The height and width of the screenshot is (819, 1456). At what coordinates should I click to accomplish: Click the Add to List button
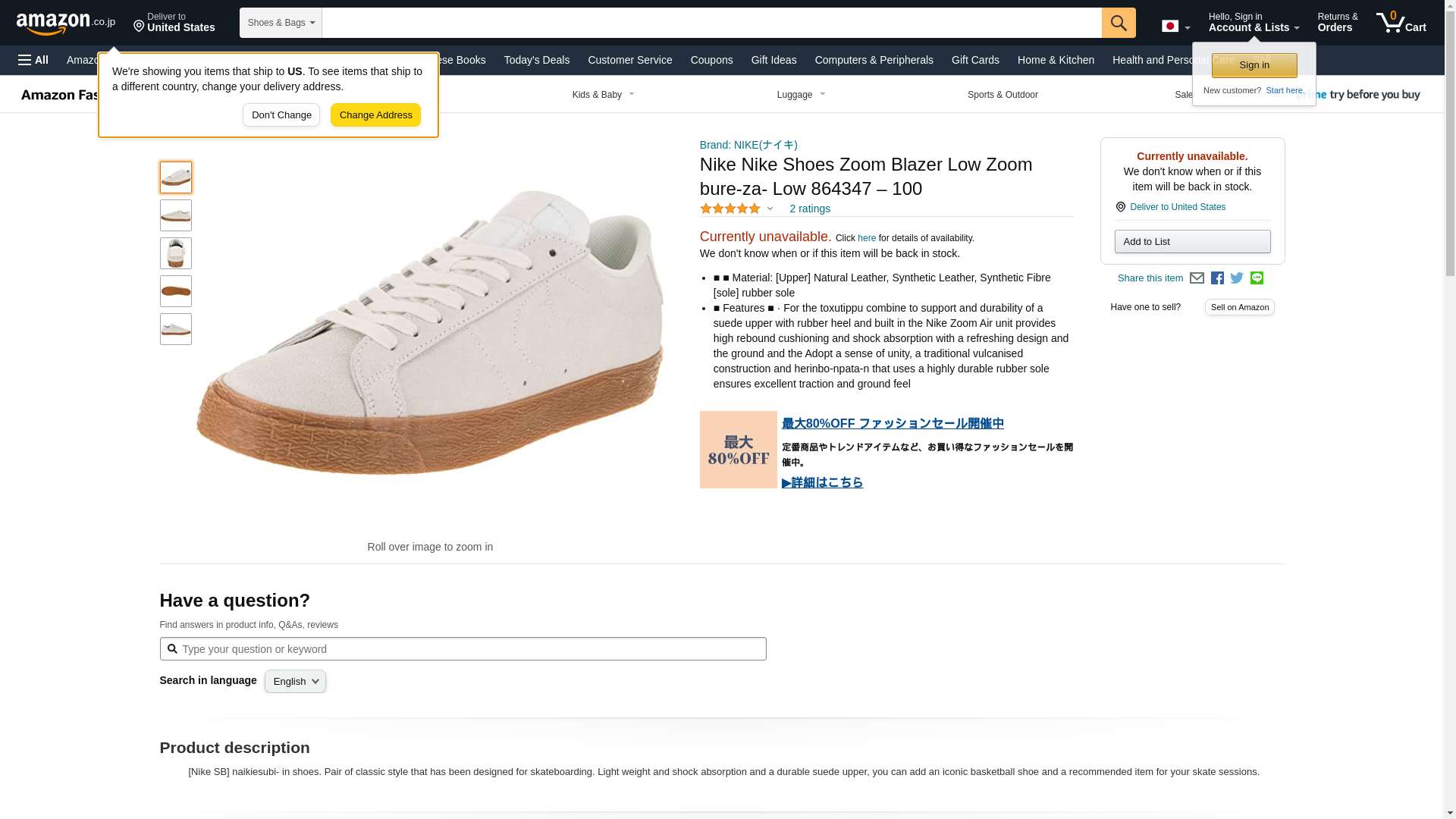coord(1192,242)
